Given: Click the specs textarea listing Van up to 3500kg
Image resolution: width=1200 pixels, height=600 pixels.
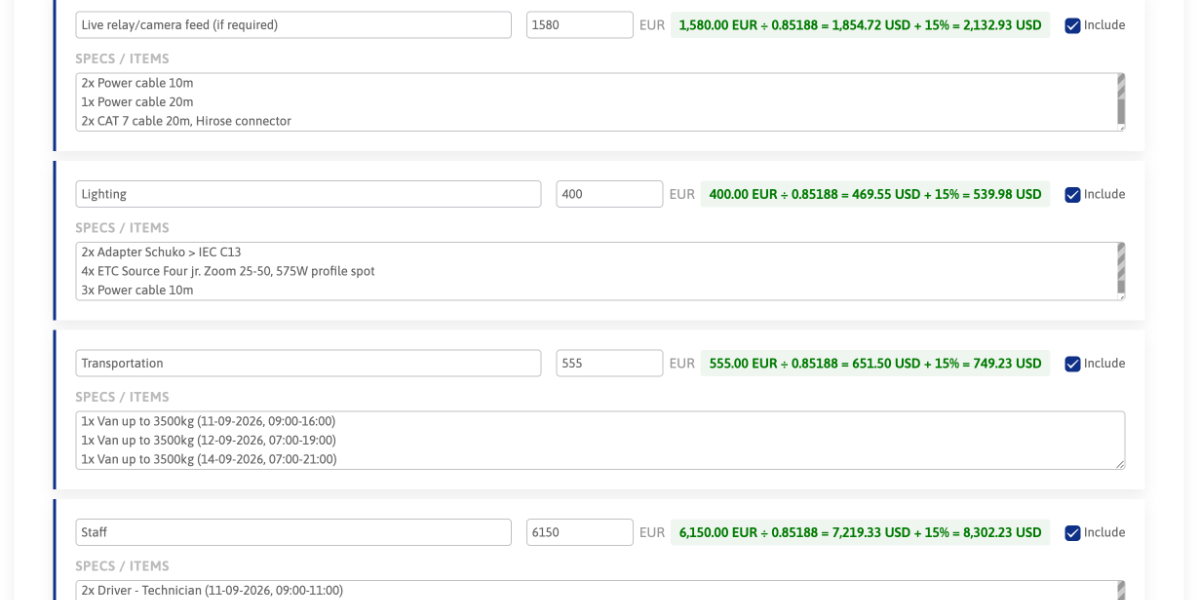Looking at the screenshot, I should [x=600, y=440].
